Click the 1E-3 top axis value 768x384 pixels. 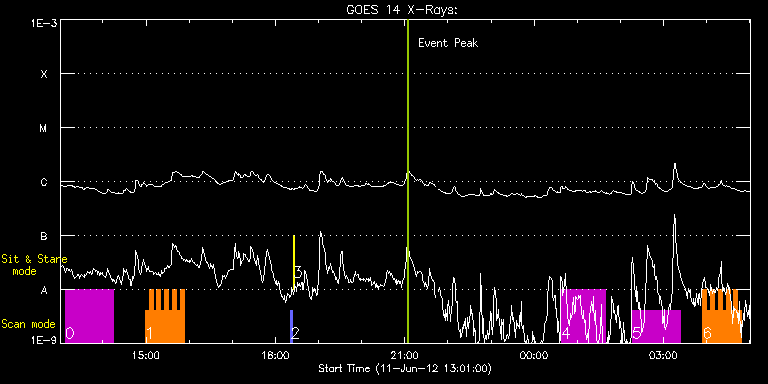point(44,23)
